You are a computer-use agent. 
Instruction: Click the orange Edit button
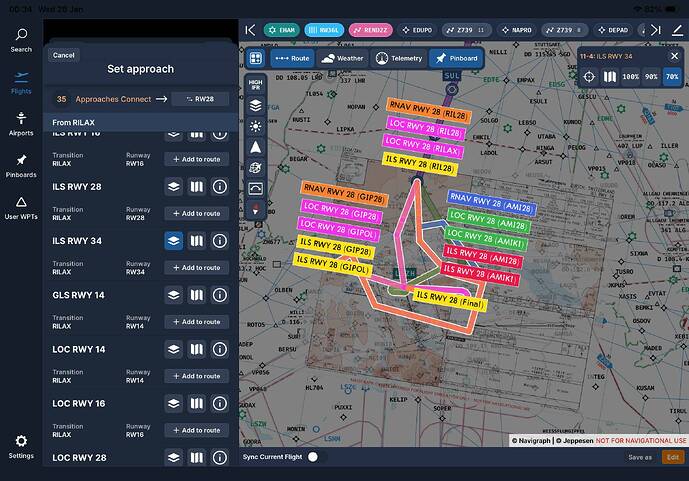[673, 457]
